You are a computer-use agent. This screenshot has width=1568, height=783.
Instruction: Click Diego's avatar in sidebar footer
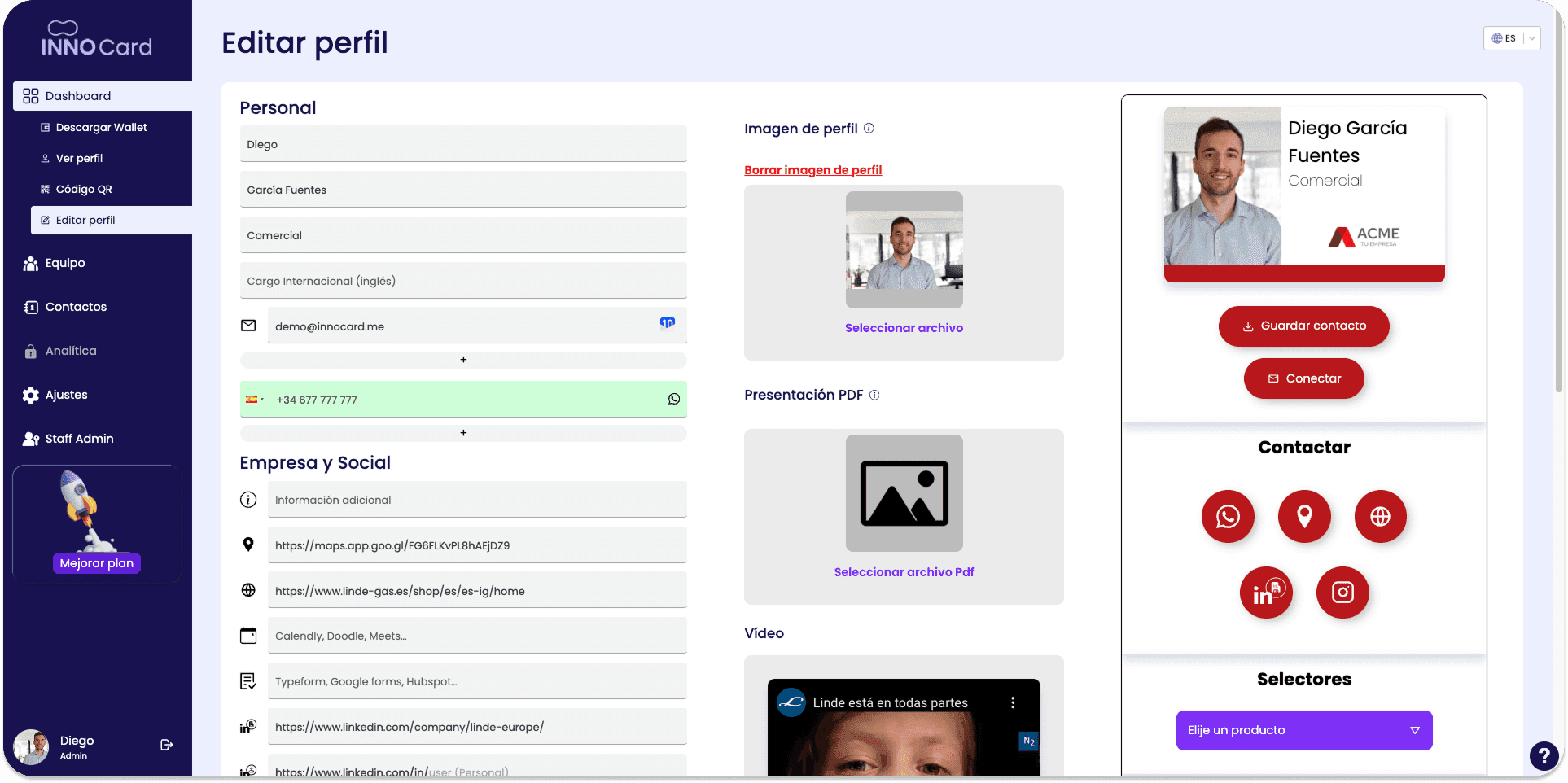[32, 746]
